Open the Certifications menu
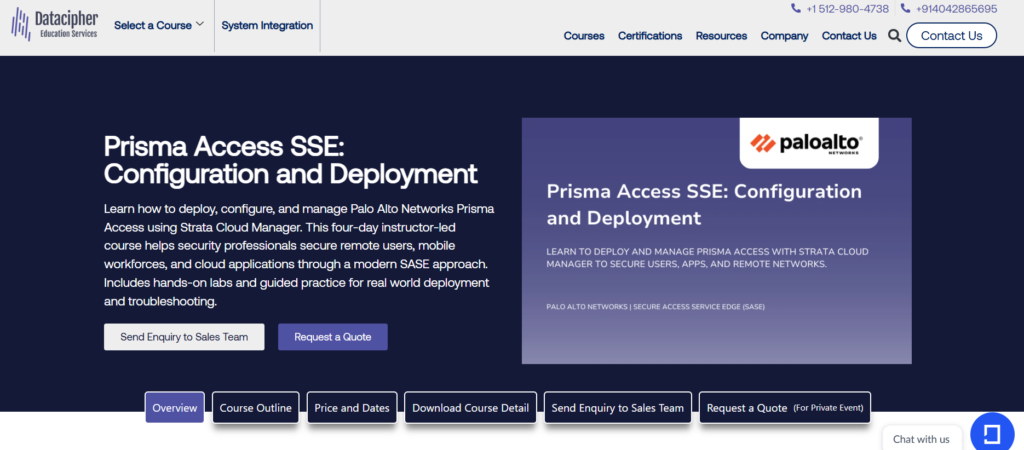 pyautogui.click(x=650, y=36)
